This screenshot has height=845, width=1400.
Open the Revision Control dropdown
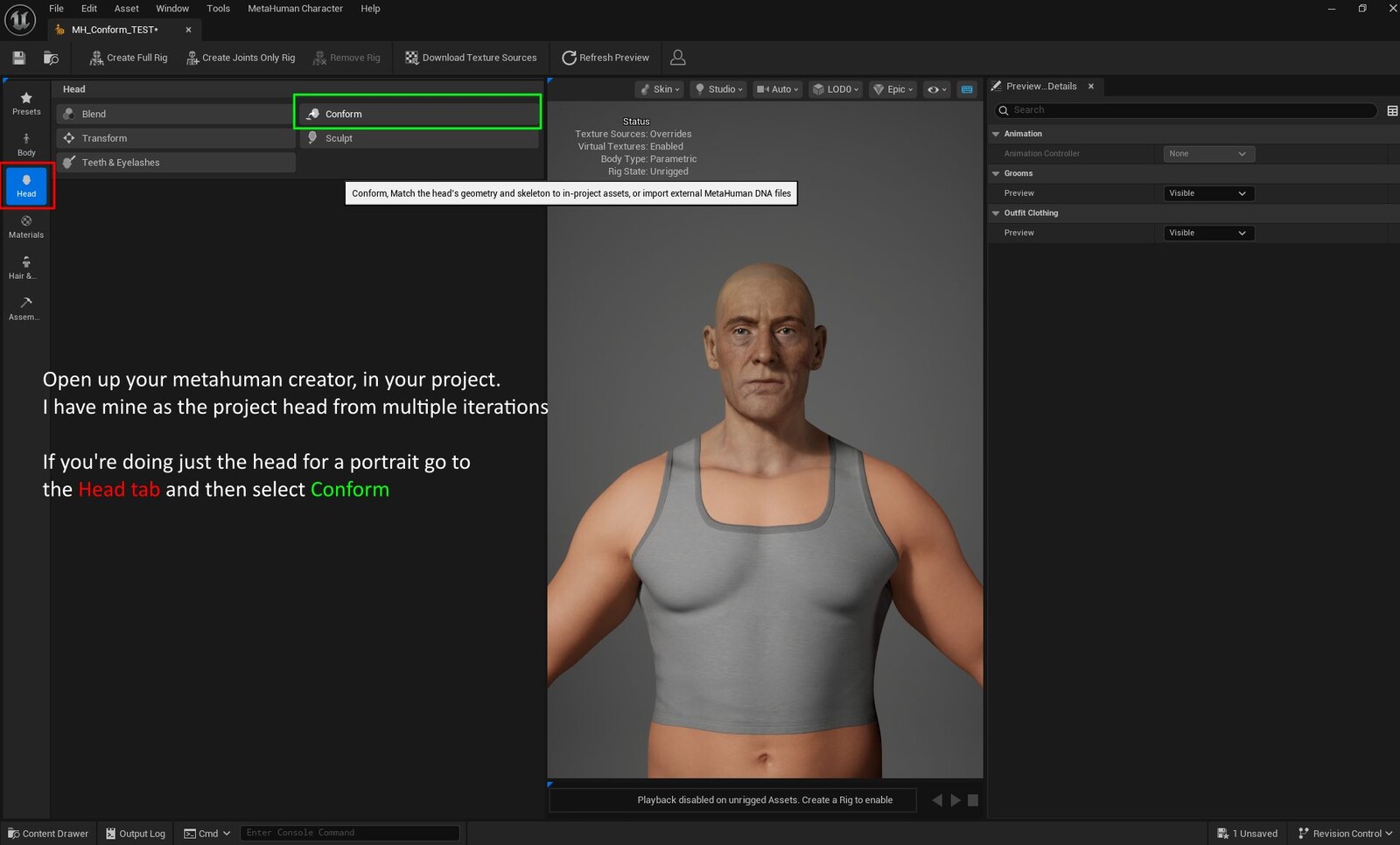(1345, 834)
